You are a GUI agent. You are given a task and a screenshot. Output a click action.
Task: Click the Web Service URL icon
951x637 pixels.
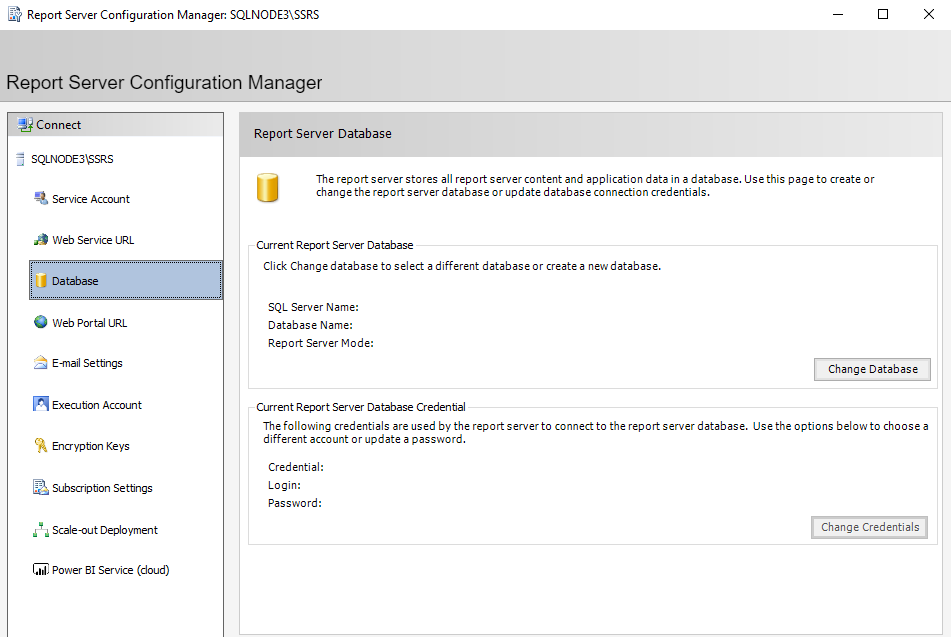pyautogui.click(x=41, y=240)
